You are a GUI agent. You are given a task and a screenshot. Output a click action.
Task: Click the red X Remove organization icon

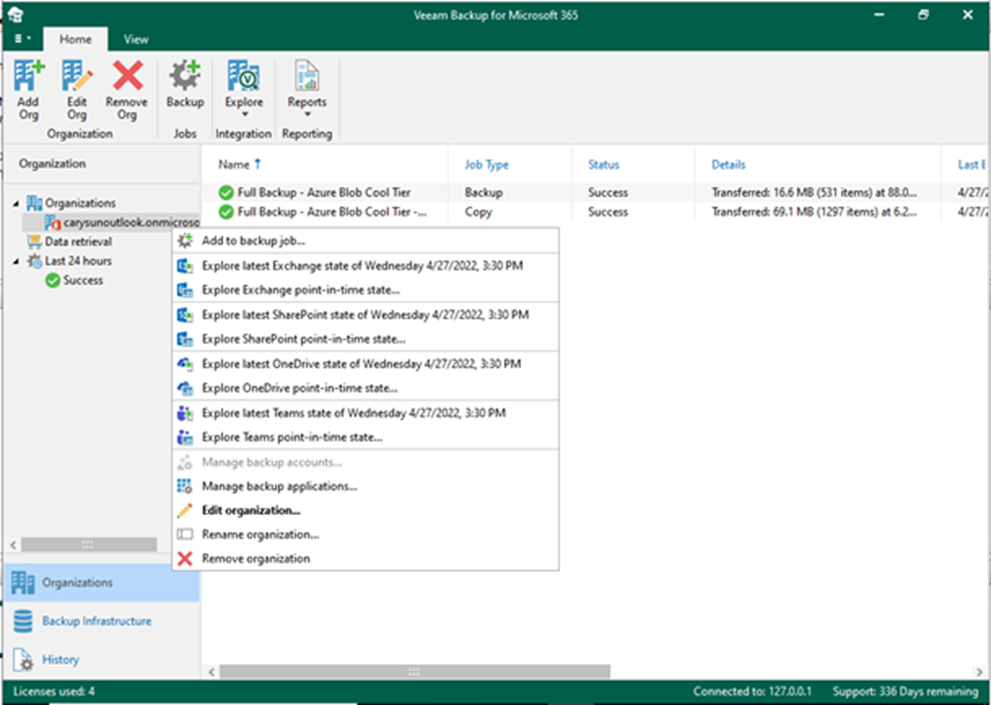pyautogui.click(x=185, y=558)
